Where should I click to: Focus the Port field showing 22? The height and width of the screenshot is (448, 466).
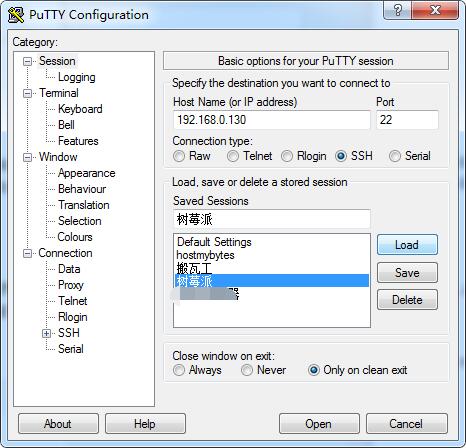[x=407, y=120]
